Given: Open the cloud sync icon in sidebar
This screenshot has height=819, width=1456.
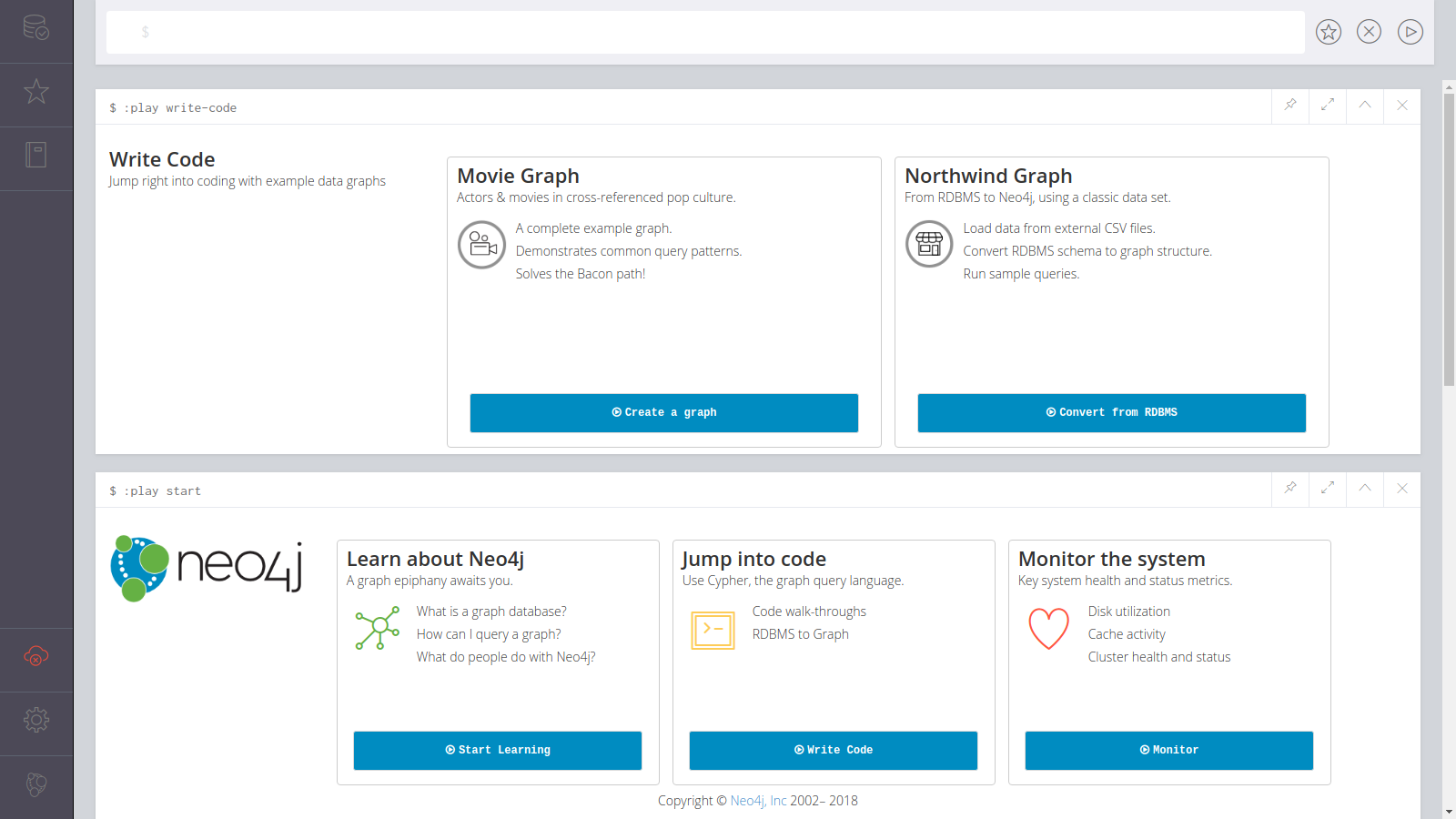Looking at the screenshot, I should (36, 656).
